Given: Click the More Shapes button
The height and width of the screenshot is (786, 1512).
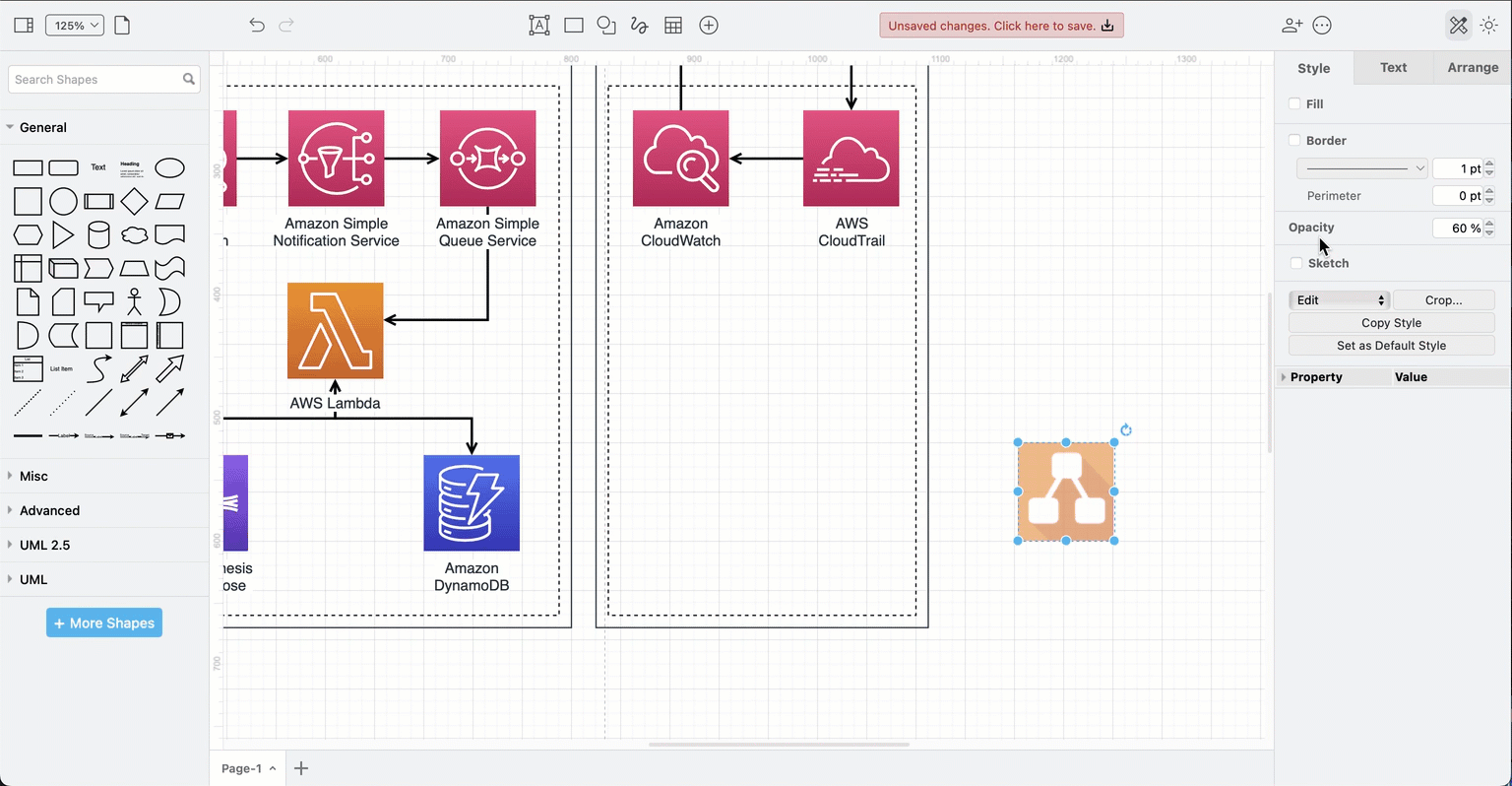Looking at the screenshot, I should tap(104, 622).
